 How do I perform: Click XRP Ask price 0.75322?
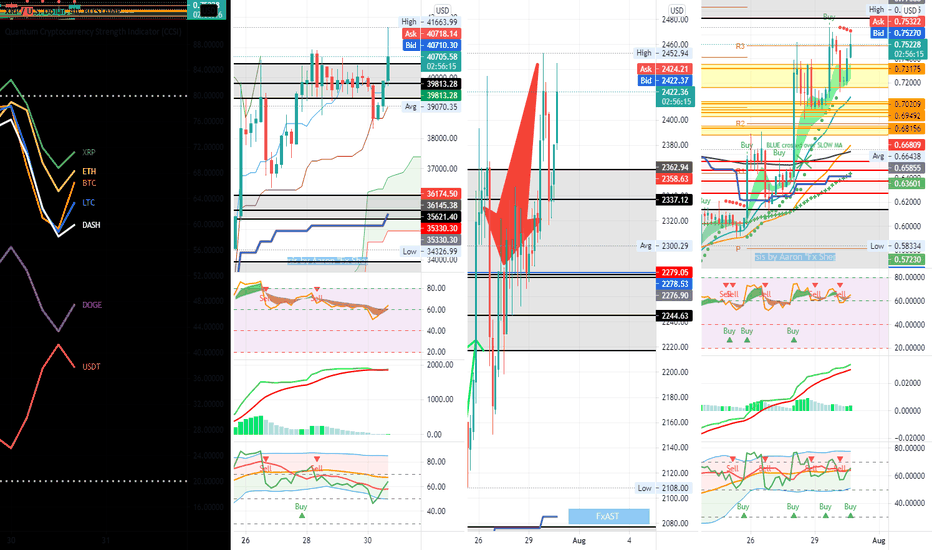(898, 22)
